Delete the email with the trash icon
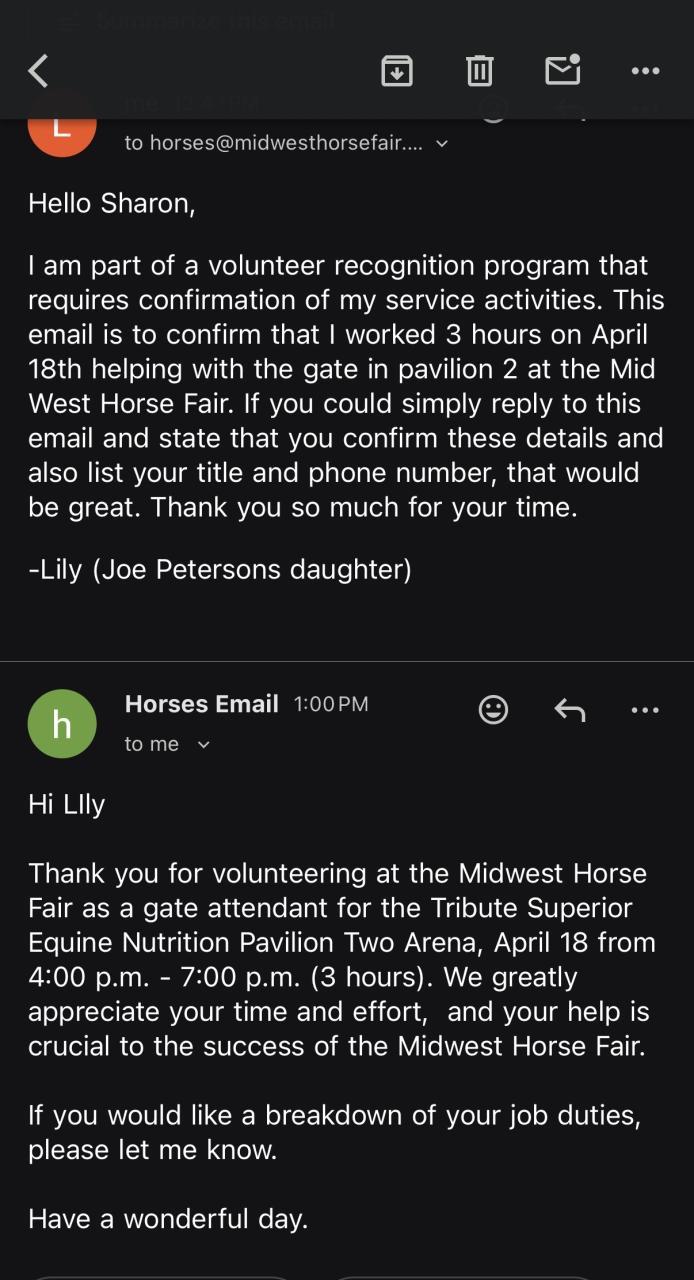 (x=480, y=71)
